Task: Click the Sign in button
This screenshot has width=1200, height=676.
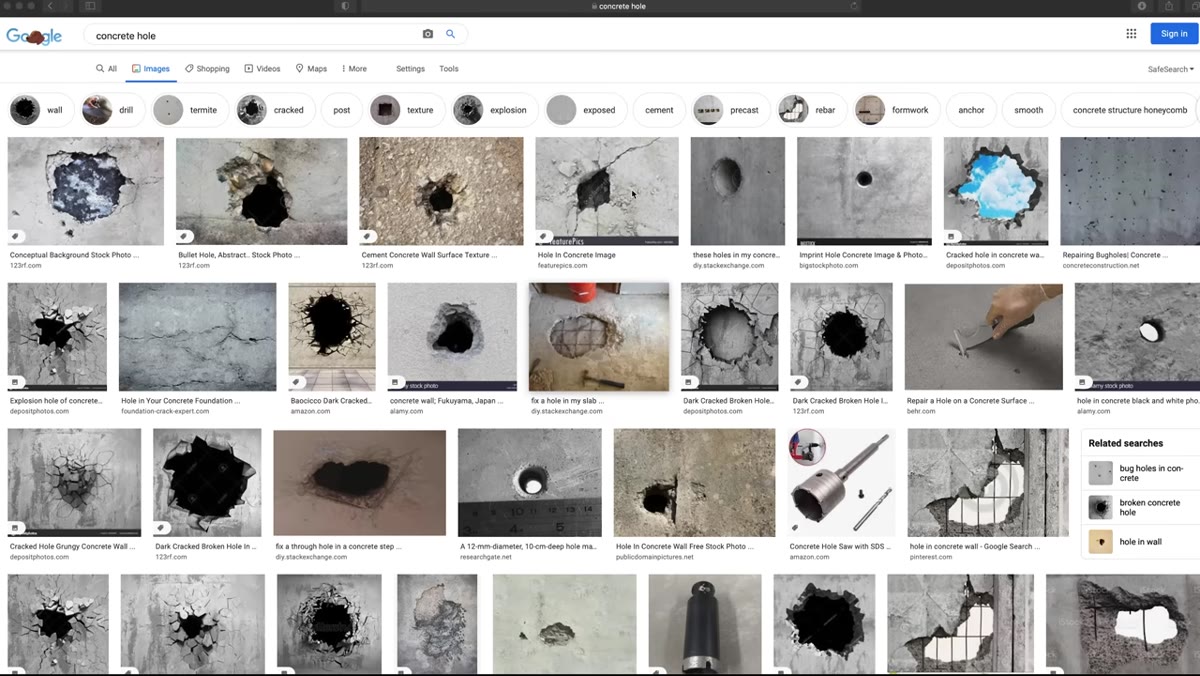Action: coord(1174,34)
